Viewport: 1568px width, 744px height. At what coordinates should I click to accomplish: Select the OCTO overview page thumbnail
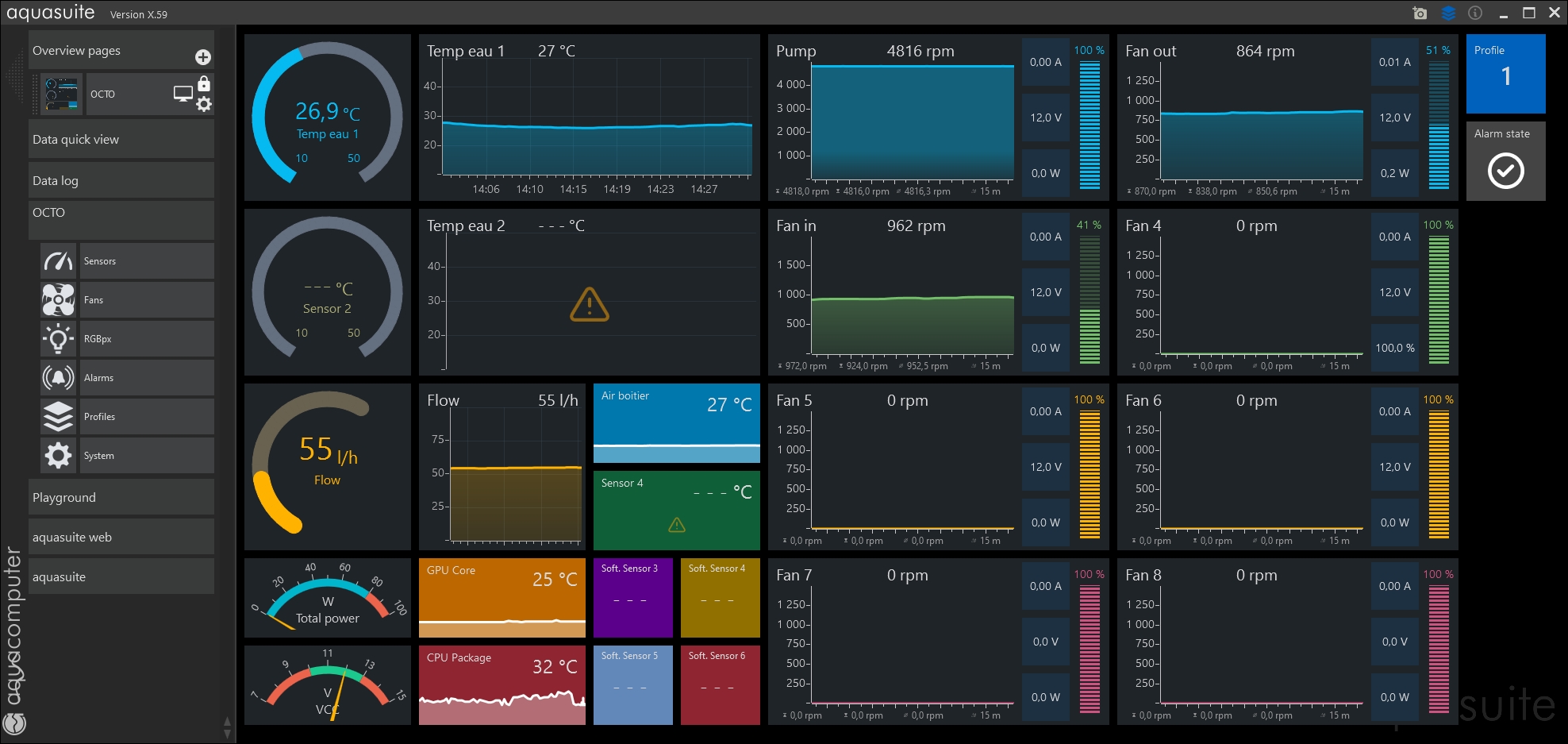[61, 94]
